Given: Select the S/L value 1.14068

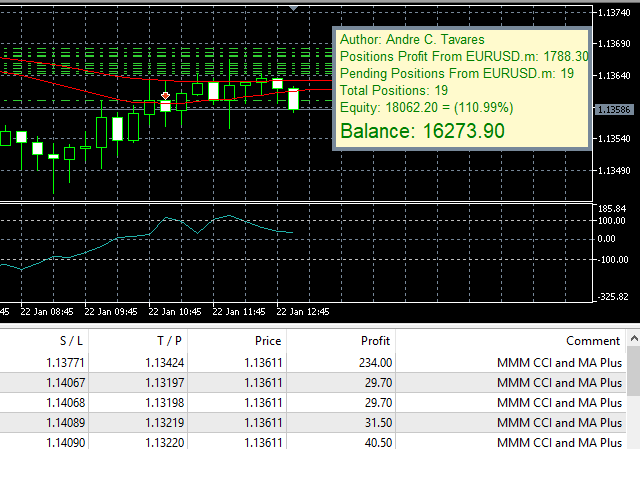Looking at the screenshot, I should pos(65,402).
